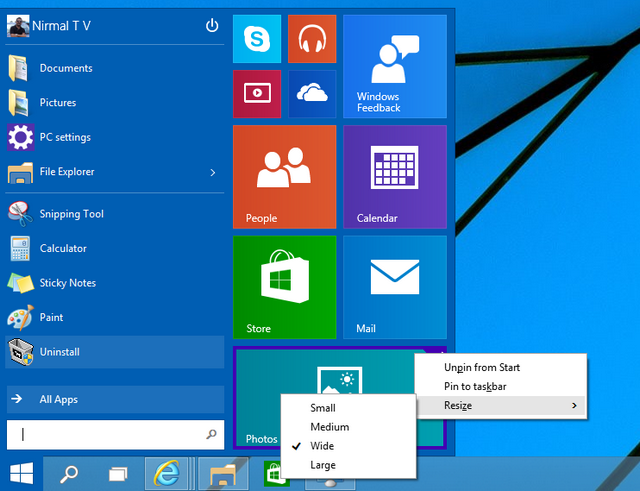Launch Snipping Tool icon
Image resolution: width=640 pixels, height=491 pixels.
(20, 214)
